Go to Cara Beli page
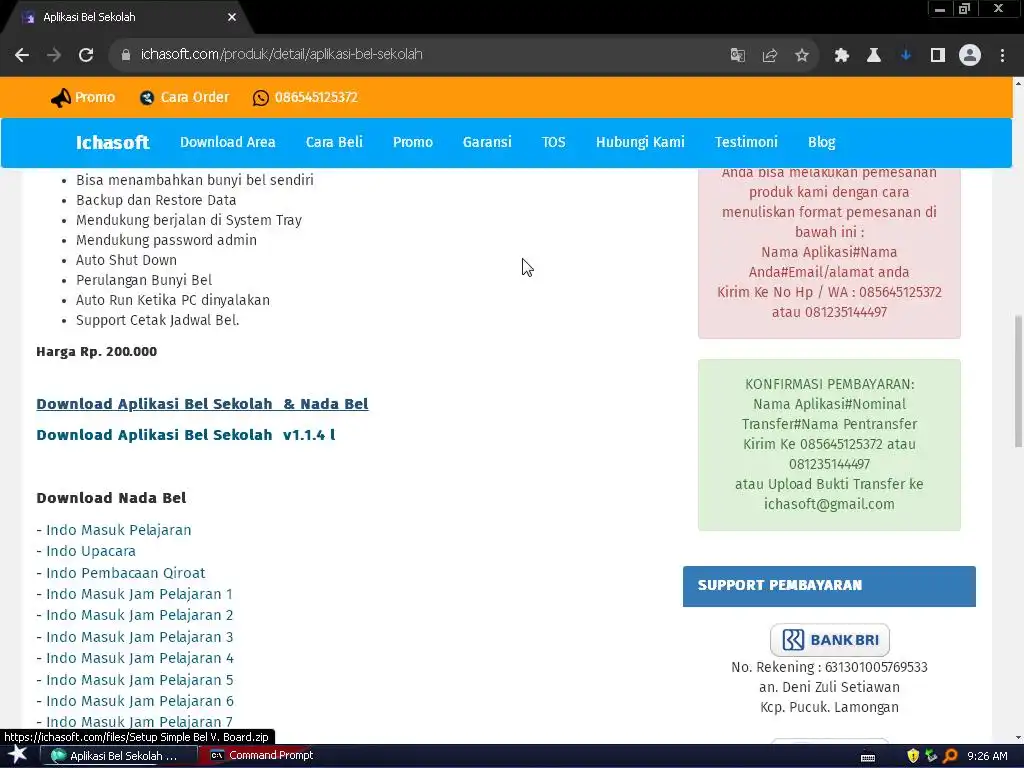This screenshot has height=768, width=1024. 334,142
